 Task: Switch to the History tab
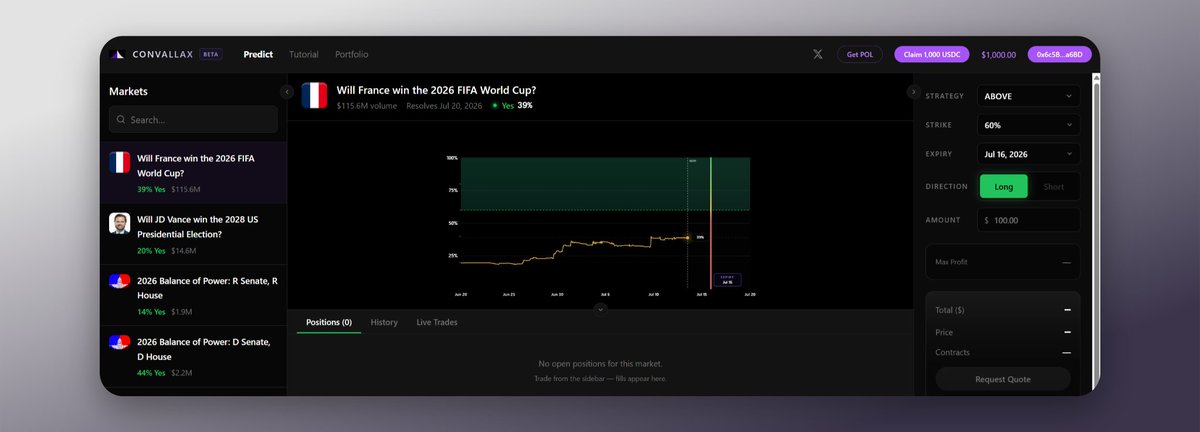(384, 322)
